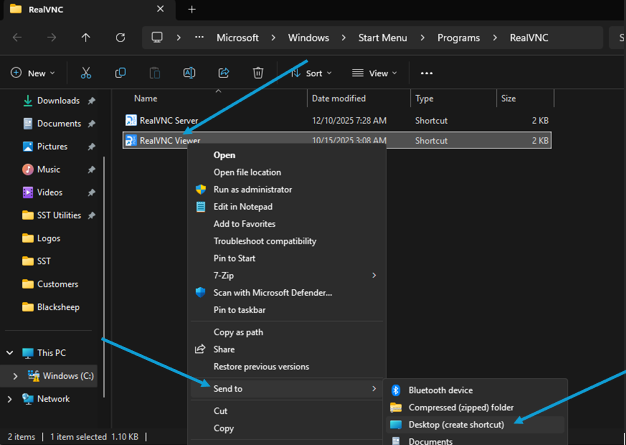
Task: Open the See more ellipsis toolbar menu
Action: [427, 73]
